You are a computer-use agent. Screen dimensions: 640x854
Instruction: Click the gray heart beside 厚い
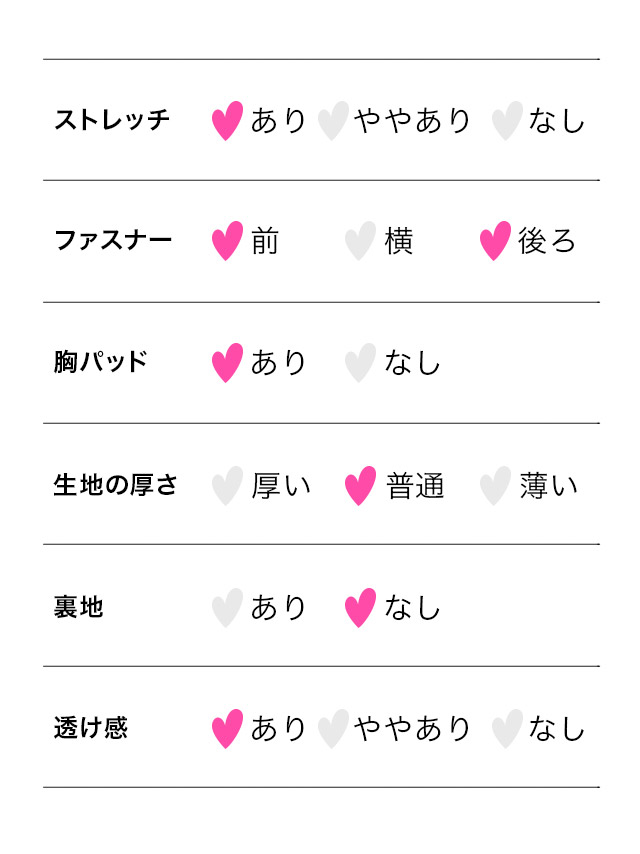pos(227,486)
